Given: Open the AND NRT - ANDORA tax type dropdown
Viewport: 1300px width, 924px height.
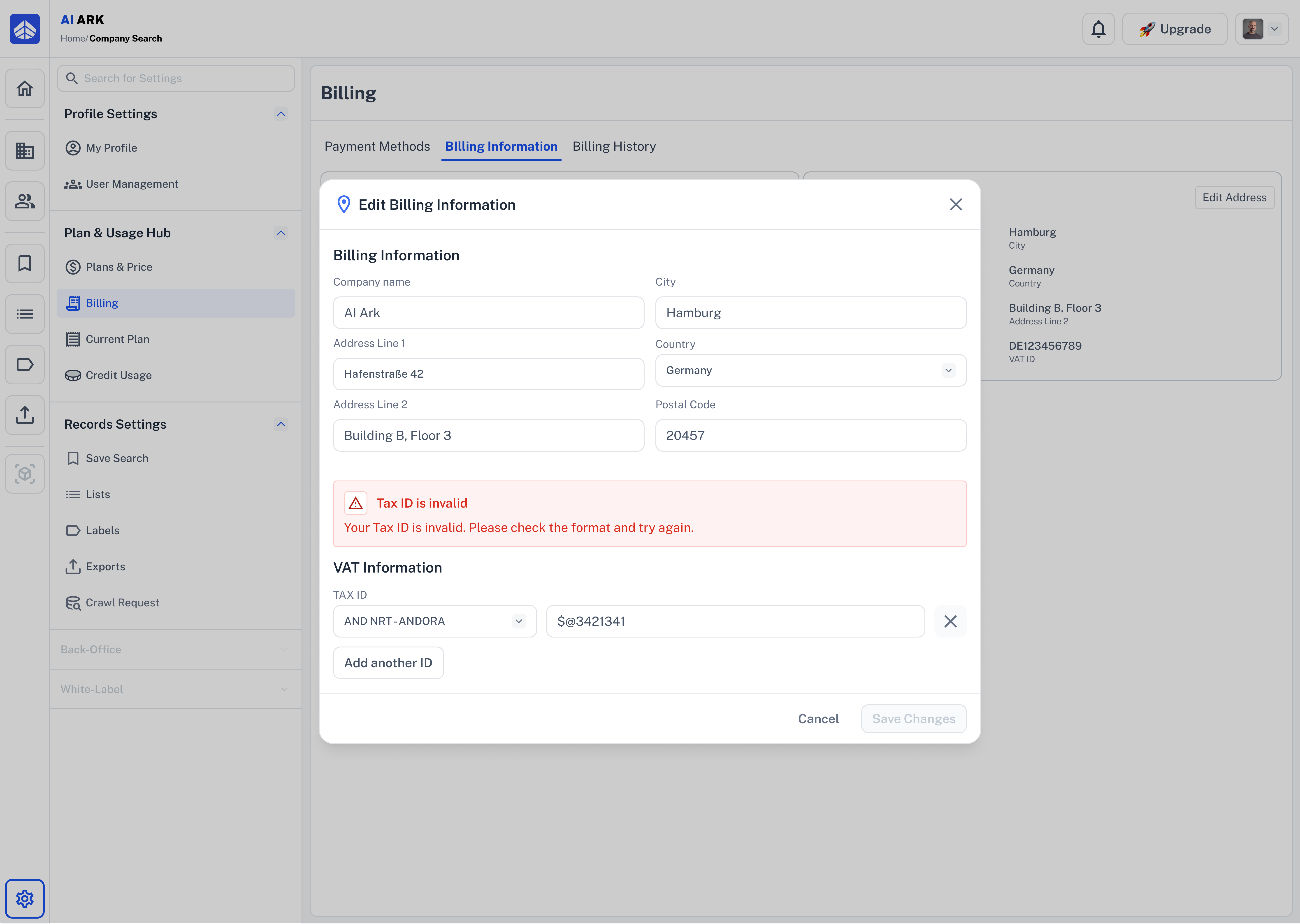Looking at the screenshot, I should point(435,621).
